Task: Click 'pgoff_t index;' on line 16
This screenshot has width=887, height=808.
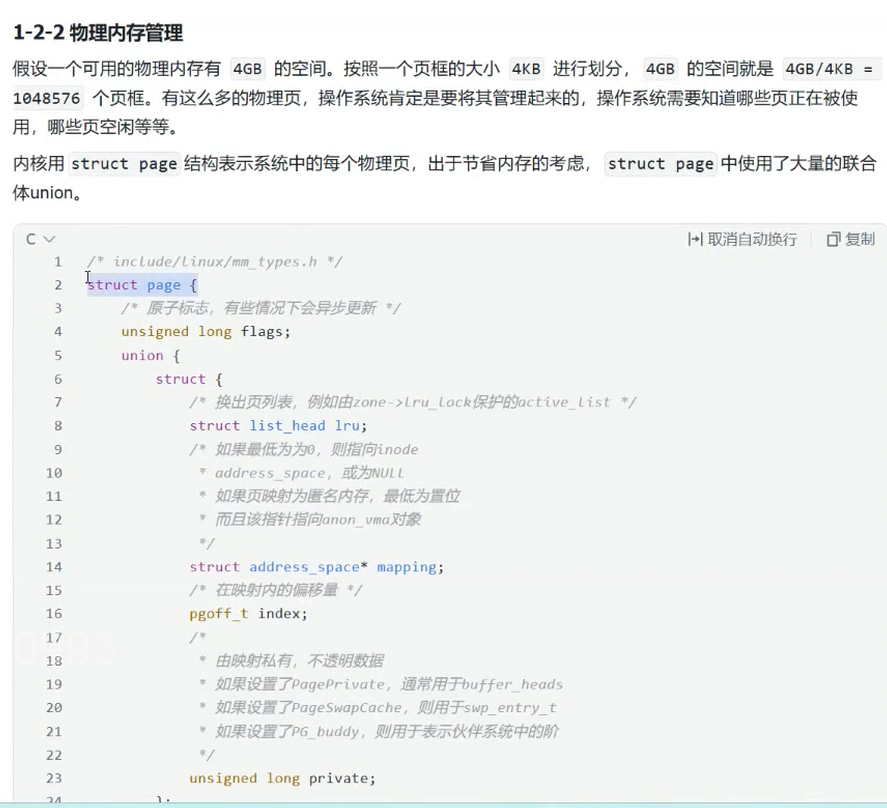Action: [245, 614]
